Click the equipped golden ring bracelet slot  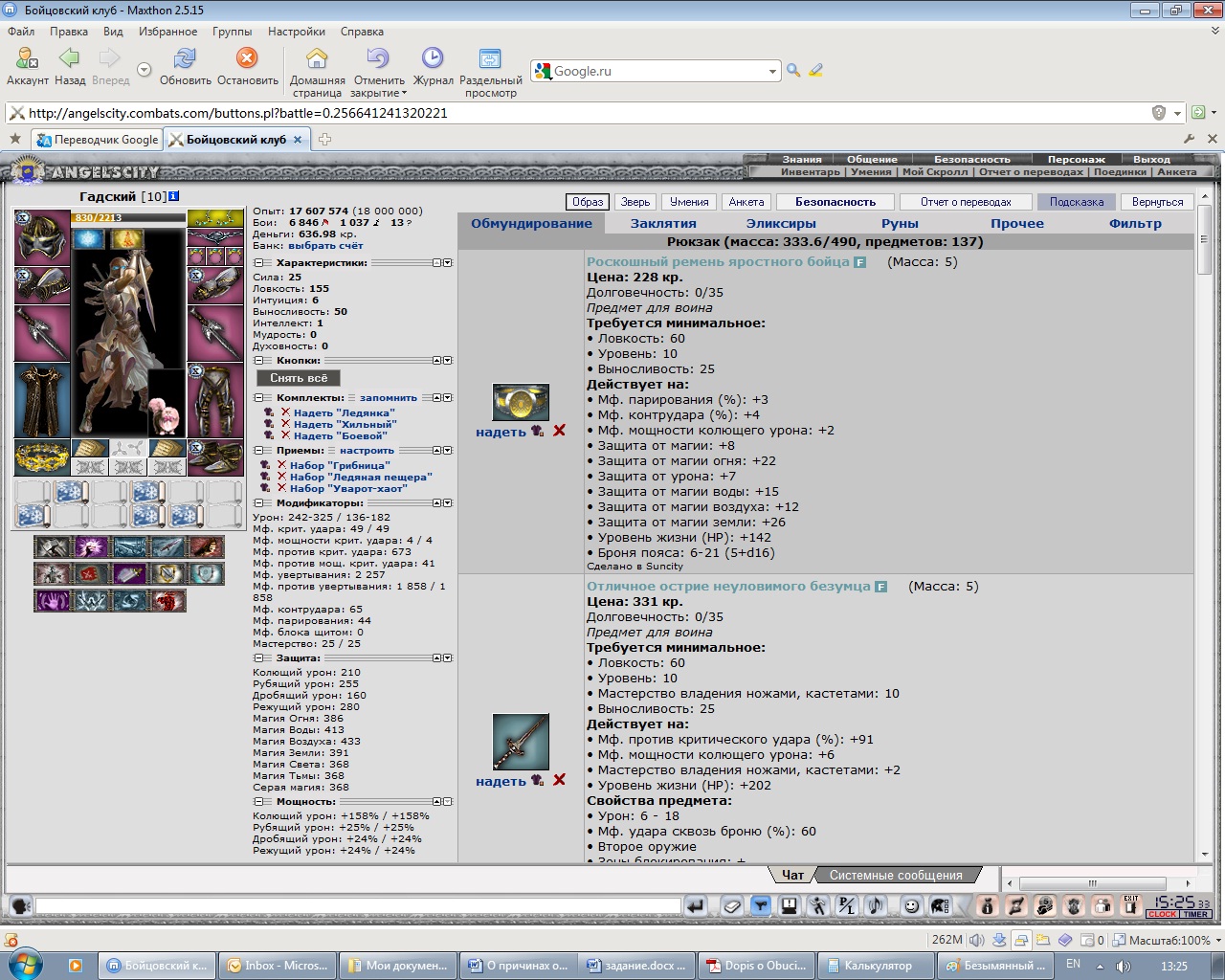pyautogui.click(x=42, y=457)
